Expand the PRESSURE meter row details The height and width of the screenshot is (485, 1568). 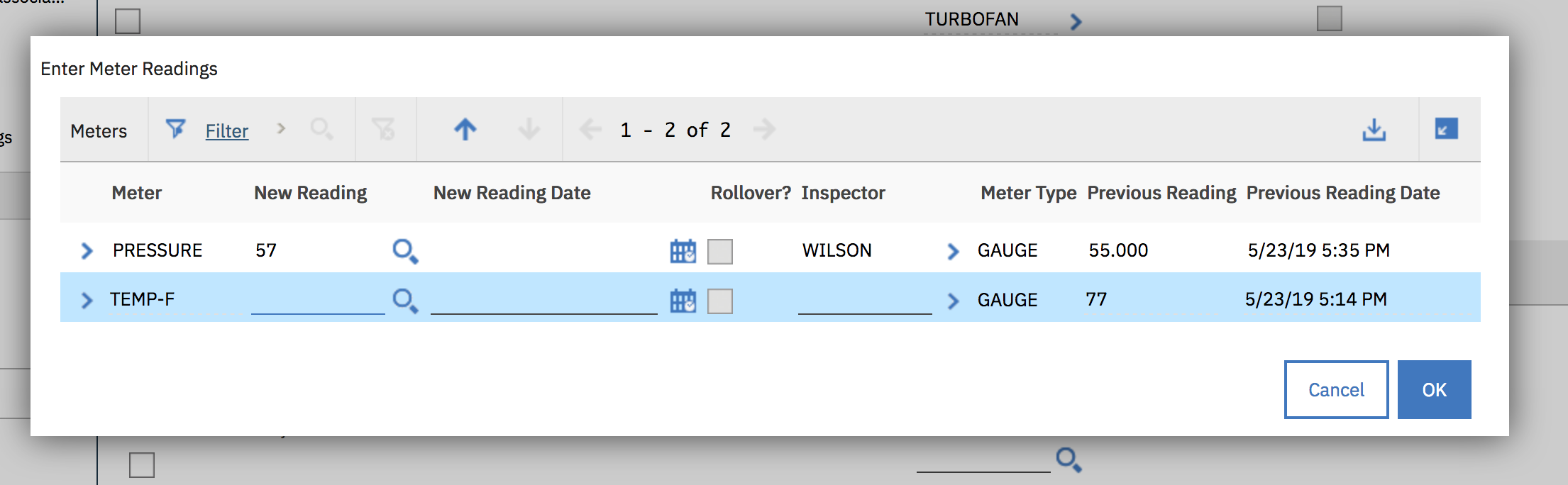(87, 250)
